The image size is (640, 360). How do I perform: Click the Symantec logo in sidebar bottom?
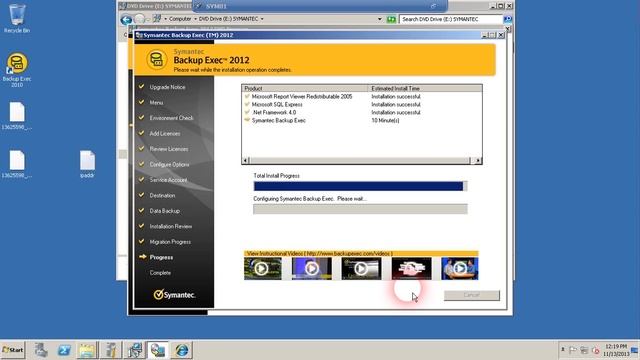pyautogui.click(x=174, y=294)
